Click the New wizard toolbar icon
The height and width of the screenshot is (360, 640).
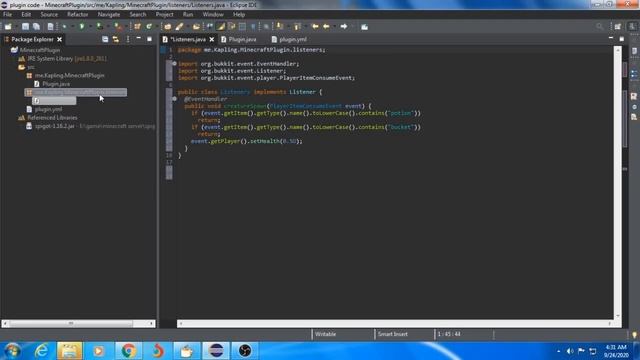pos(8,27)
